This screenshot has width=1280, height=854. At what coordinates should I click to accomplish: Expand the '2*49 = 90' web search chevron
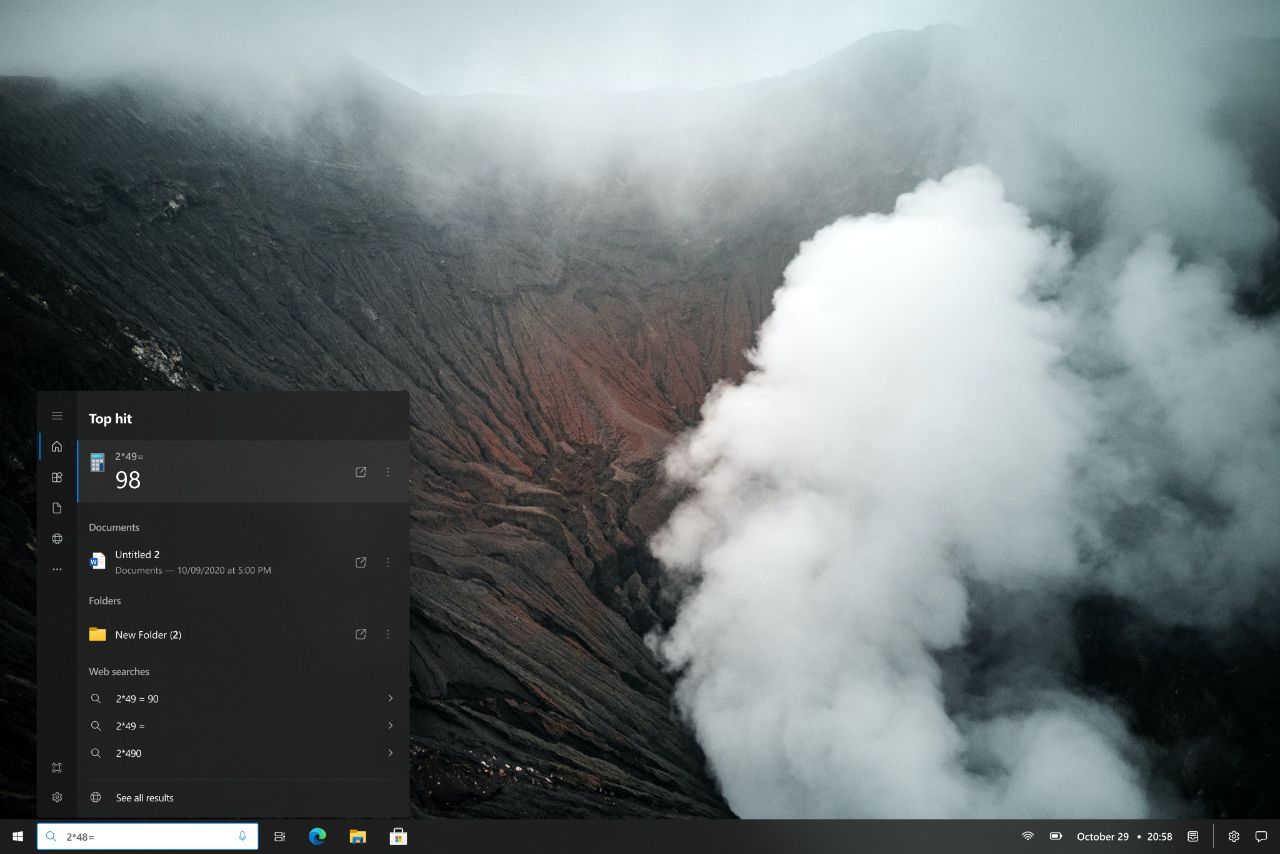click(x=390, y=698)
